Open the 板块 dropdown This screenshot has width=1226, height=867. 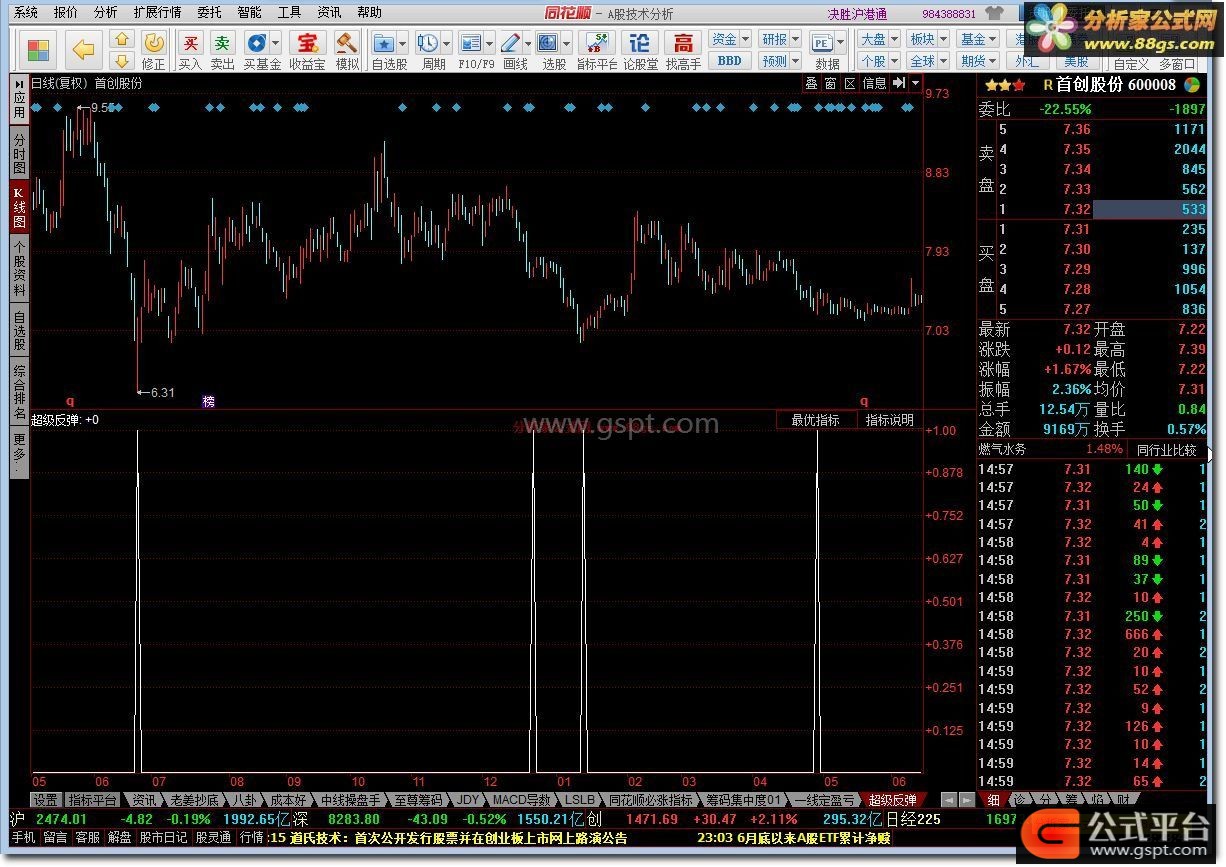click(929, 39)
